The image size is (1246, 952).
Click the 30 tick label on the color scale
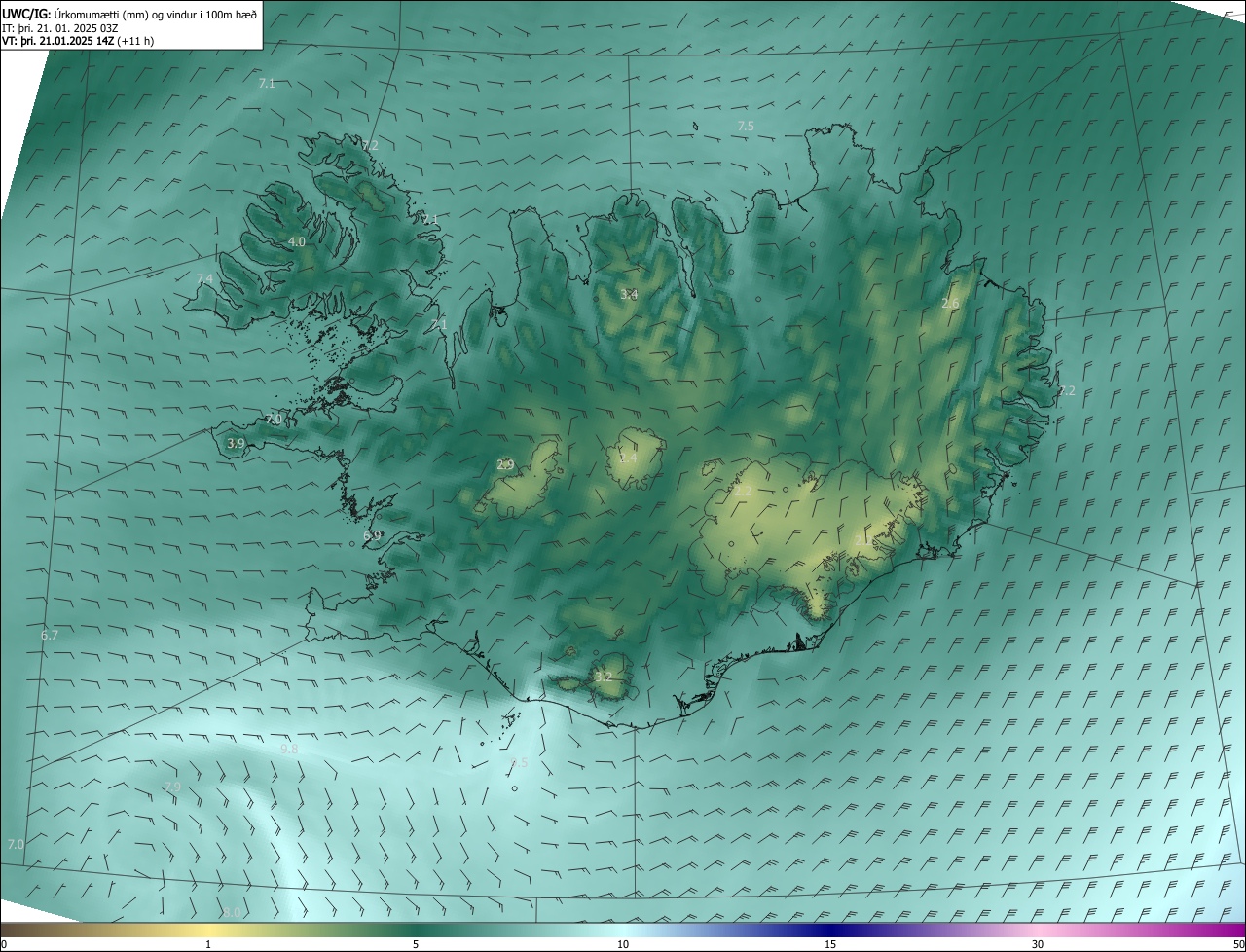[x=1038, y=944]
